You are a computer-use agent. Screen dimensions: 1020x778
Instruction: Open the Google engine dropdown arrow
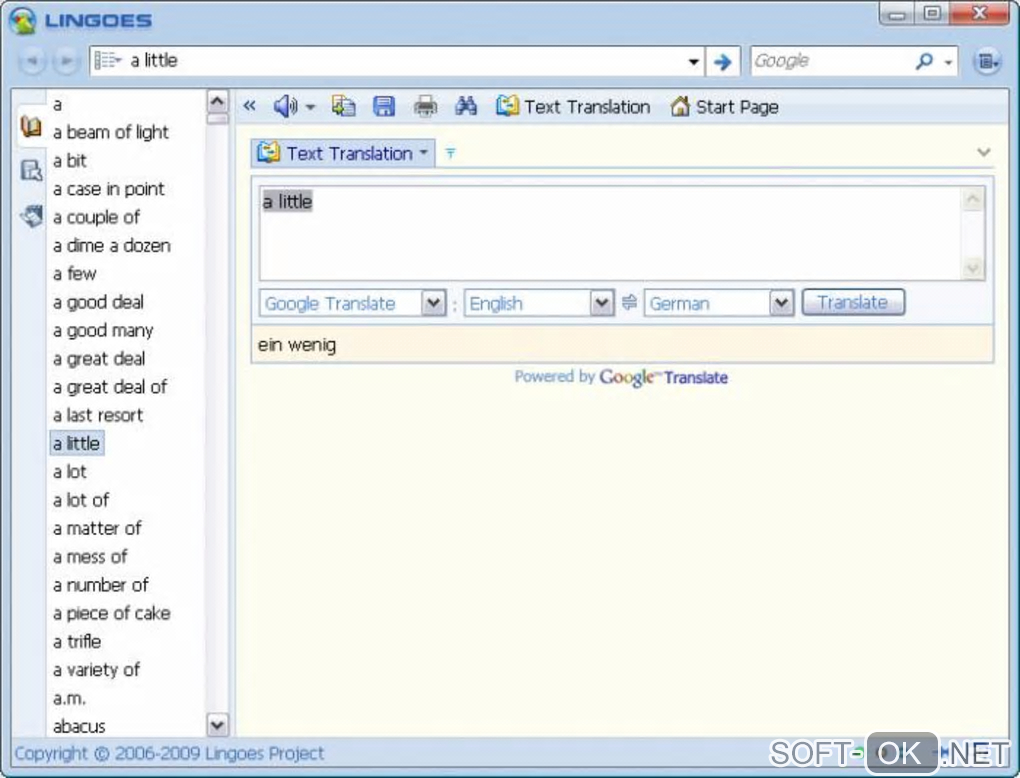(x=948, y=62)
